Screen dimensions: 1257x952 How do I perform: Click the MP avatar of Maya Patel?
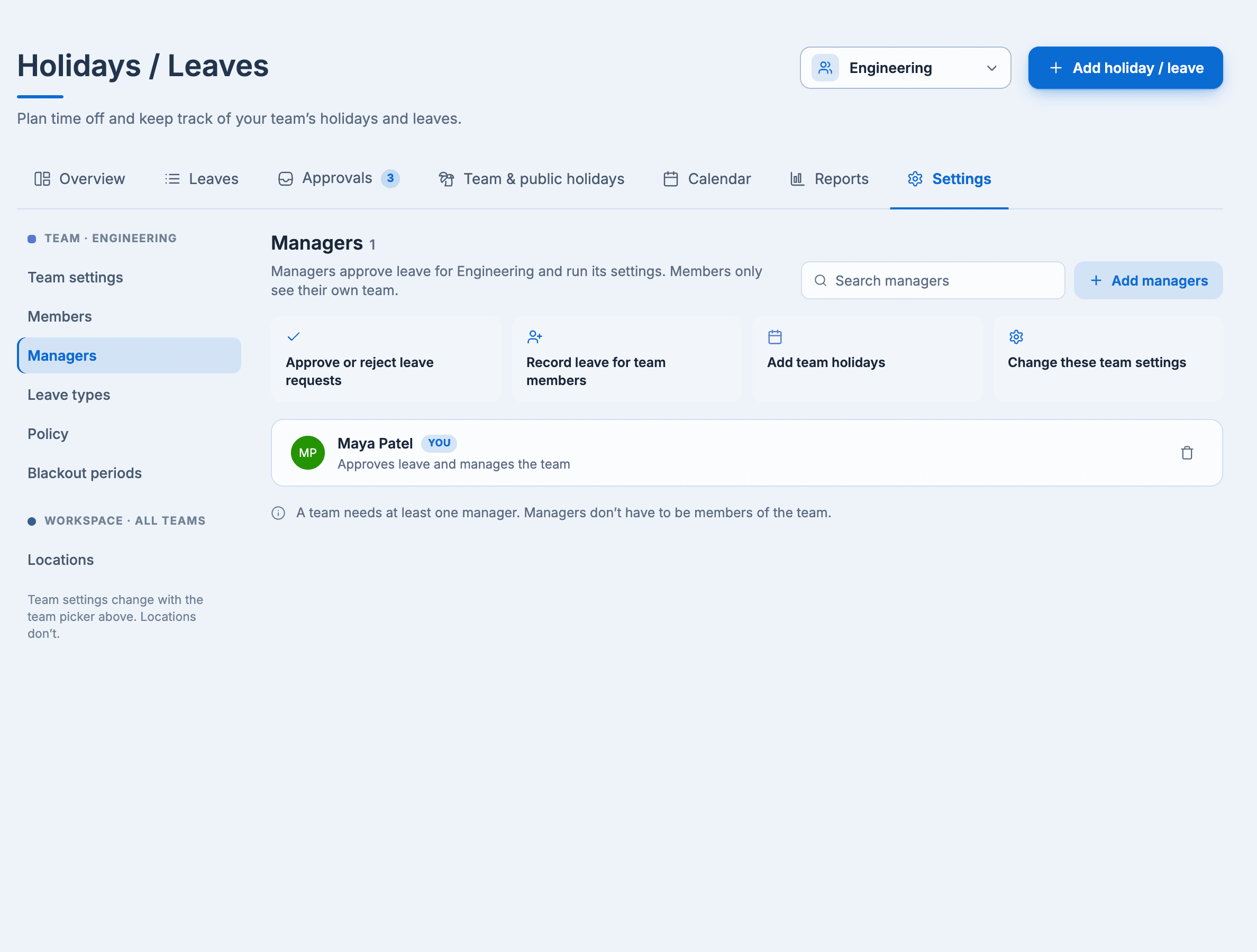click(307, 453)
